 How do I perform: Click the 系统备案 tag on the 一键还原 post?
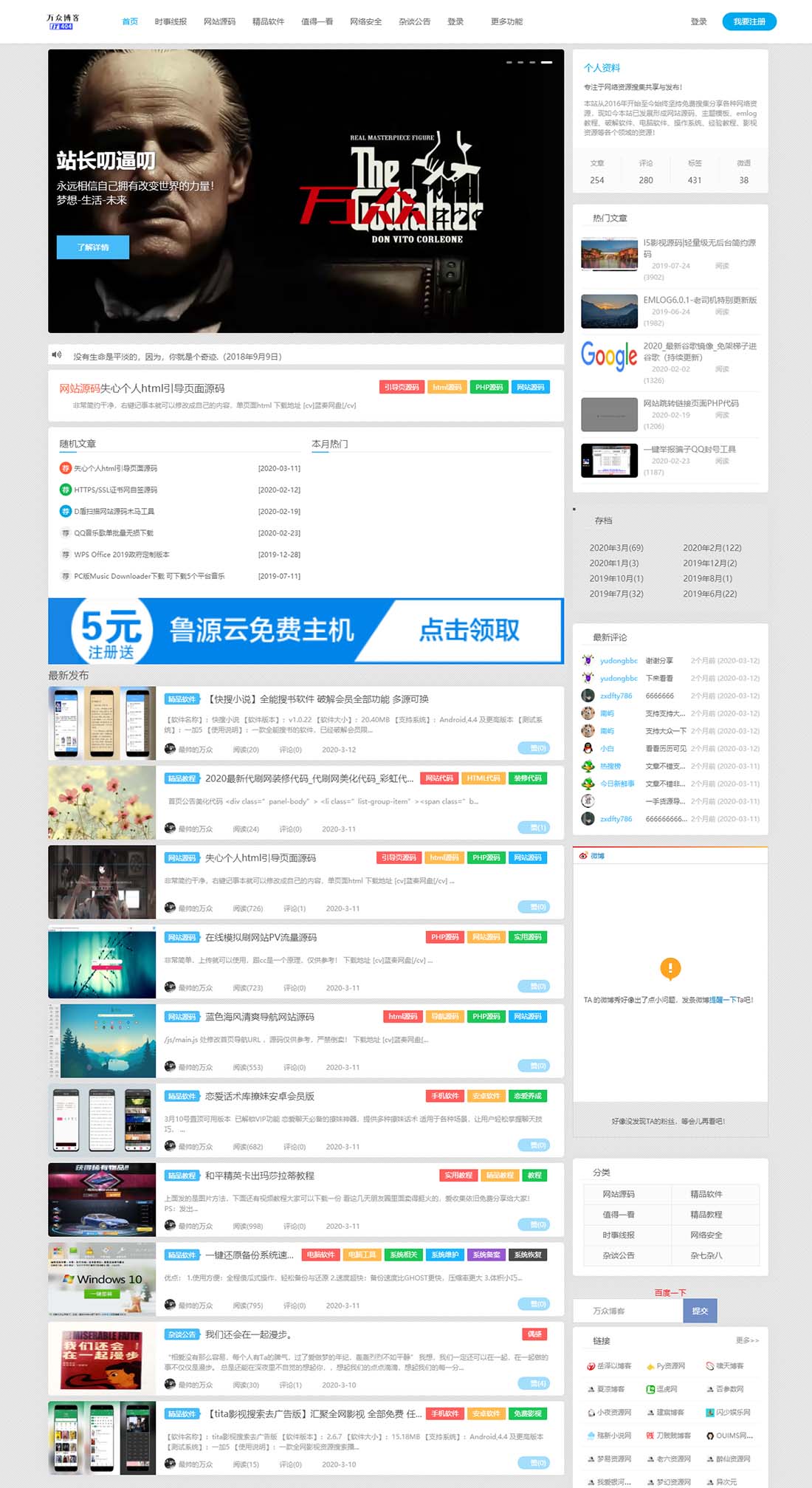486,1255
